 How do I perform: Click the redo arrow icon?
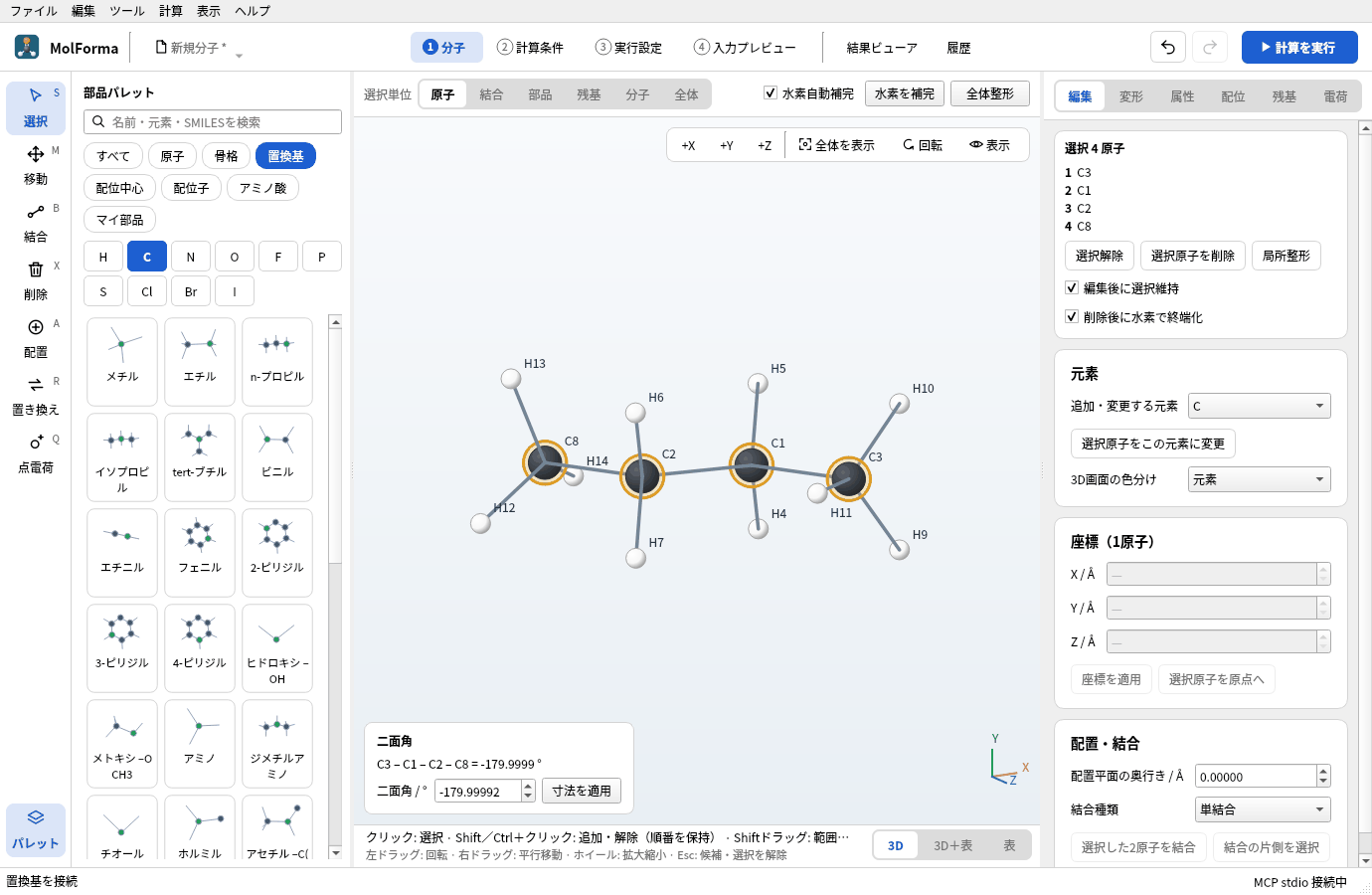click(x=1210, y=47)
